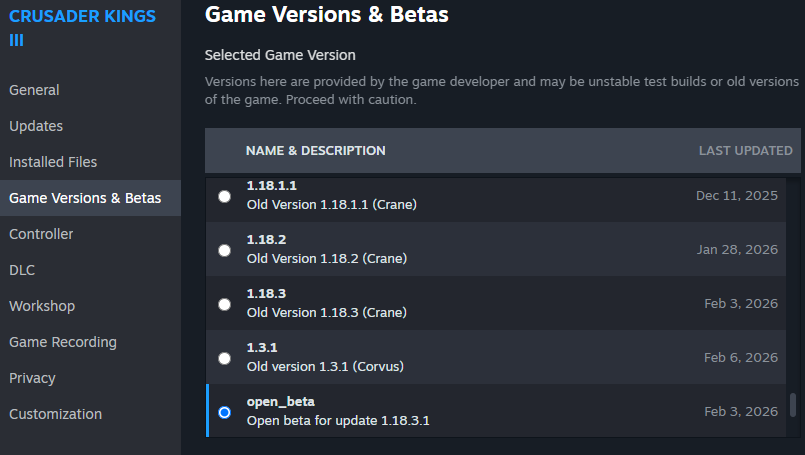Click the version list scrollbar thumb
Screen dimensions: 805x455
793,405
